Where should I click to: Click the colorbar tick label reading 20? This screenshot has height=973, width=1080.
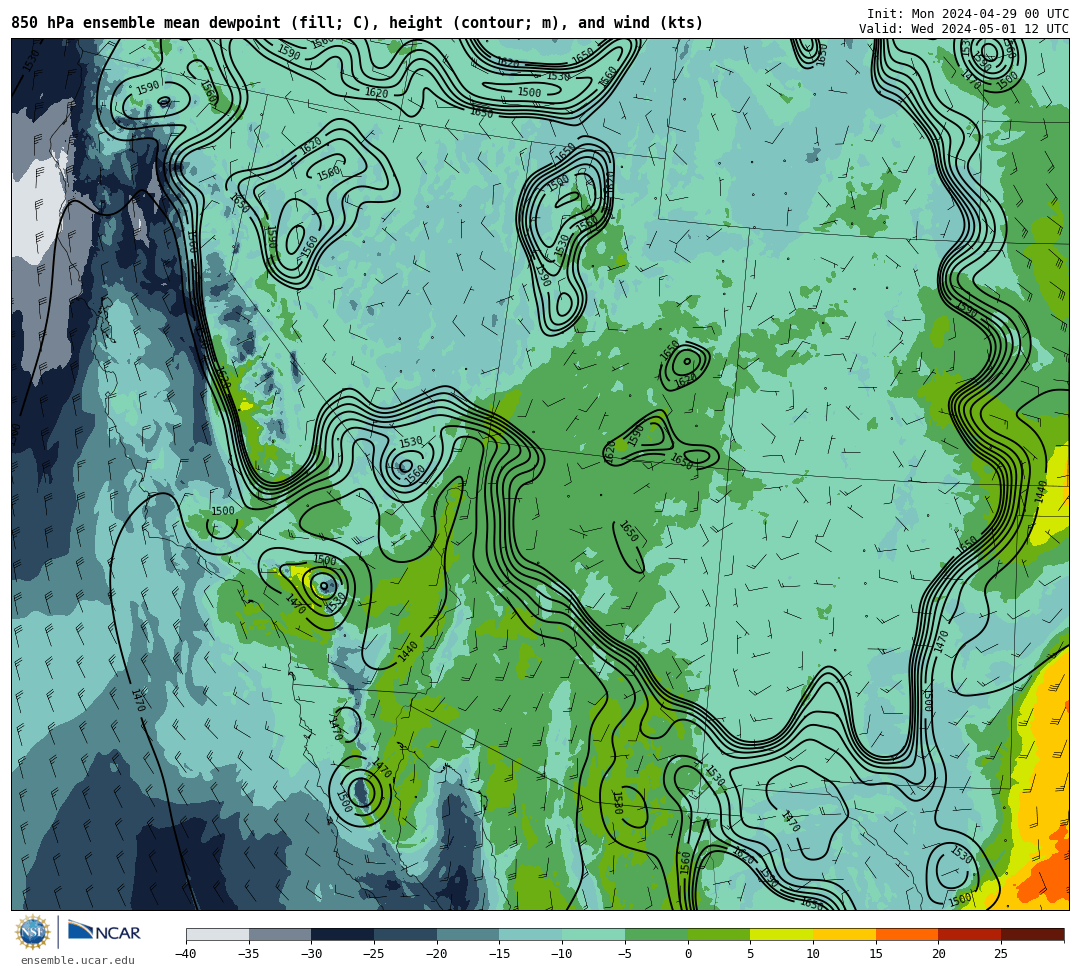pyautogui.click(x=939, y=954)
